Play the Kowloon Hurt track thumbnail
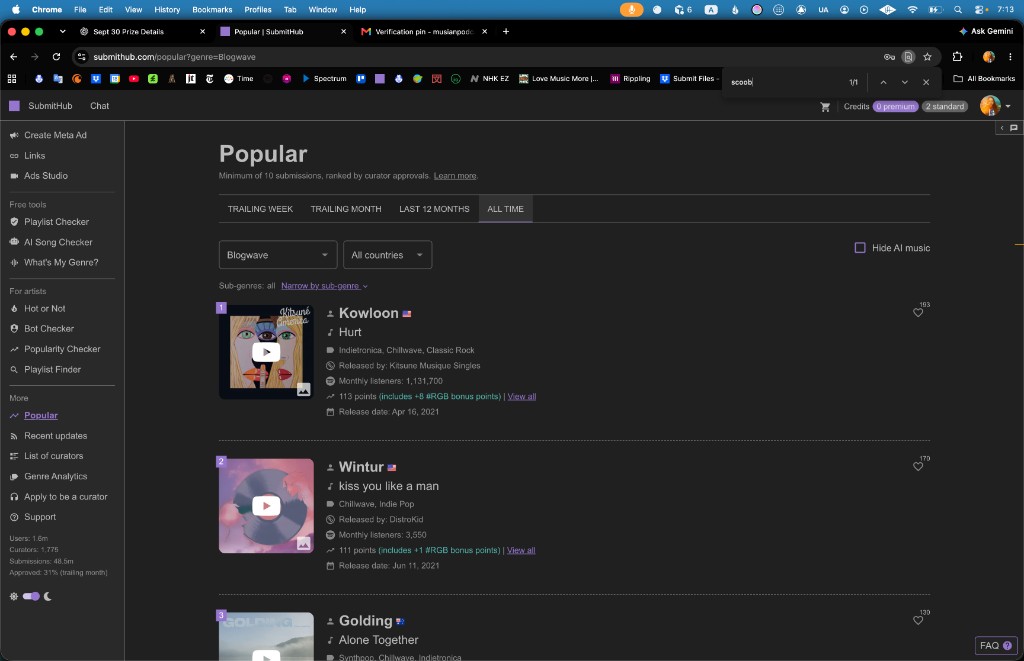Viewport: 1024px width, 661px height. (266, 352)
